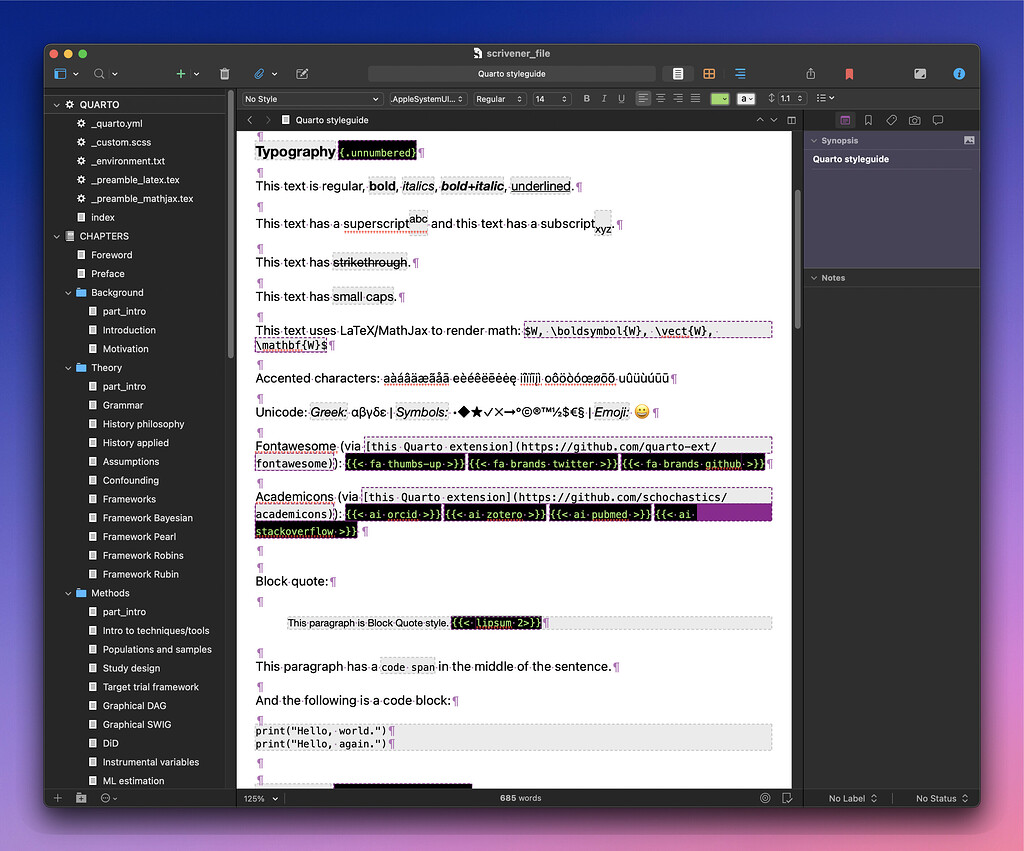The width and height of the screenshot is (1024, 851).
Task: Switch to Outliner view mode
Action: point(739,73)
